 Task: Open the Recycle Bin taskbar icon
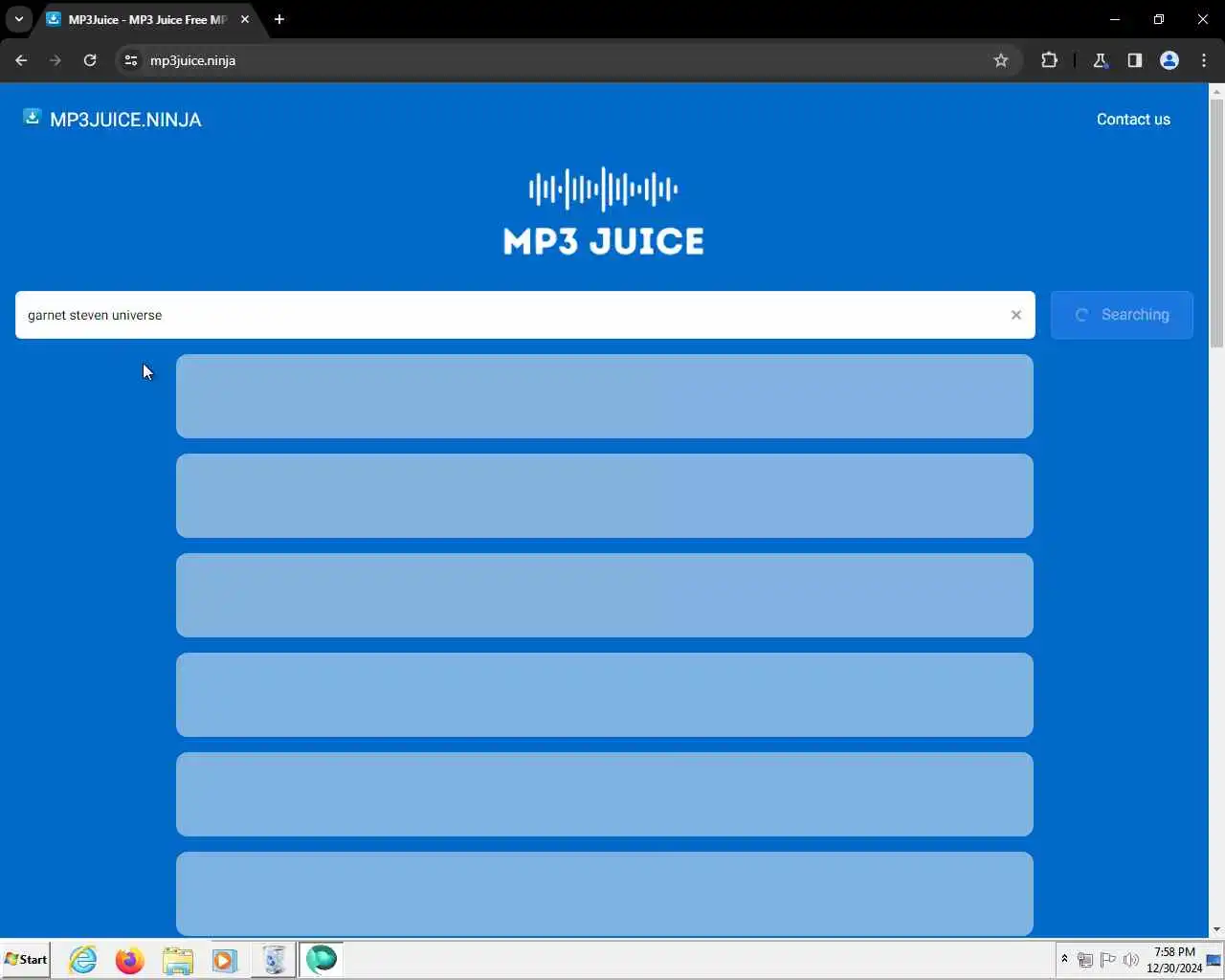coord(274,959)
